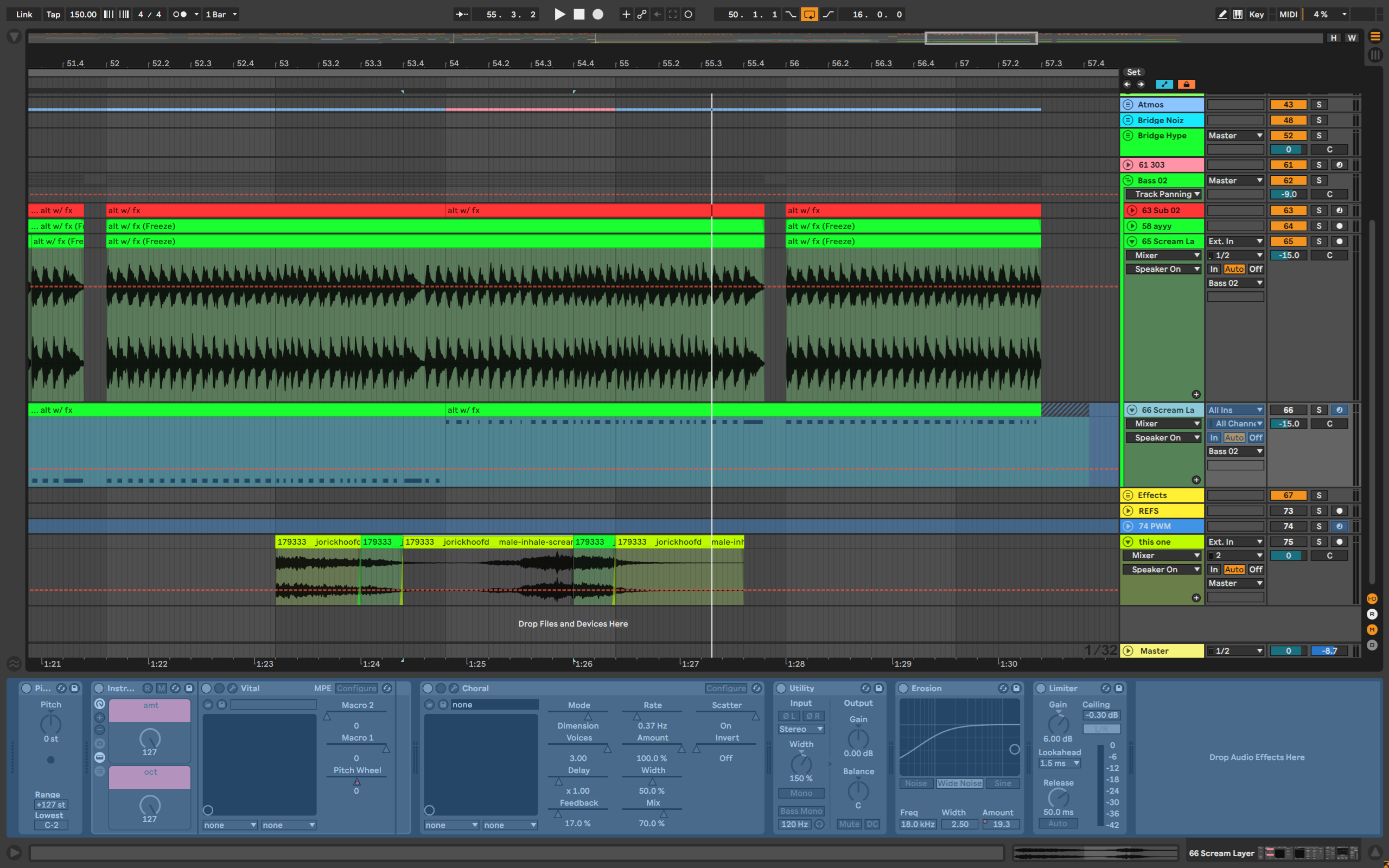
Task: Click the Stop button in transport
Action: [579, 14]
